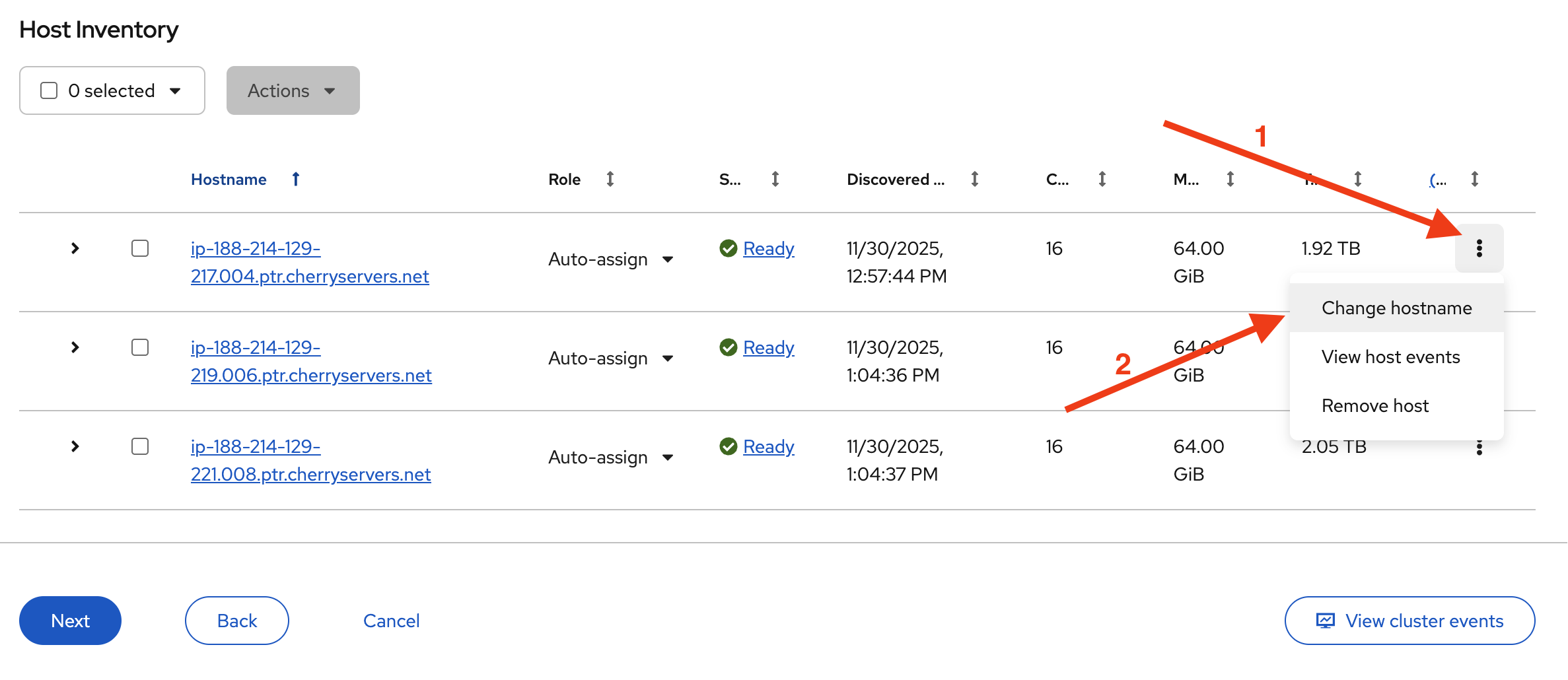Screen dimensions: 1568x680
Task: Sort hosts by Role column
Action: point(610,179)
